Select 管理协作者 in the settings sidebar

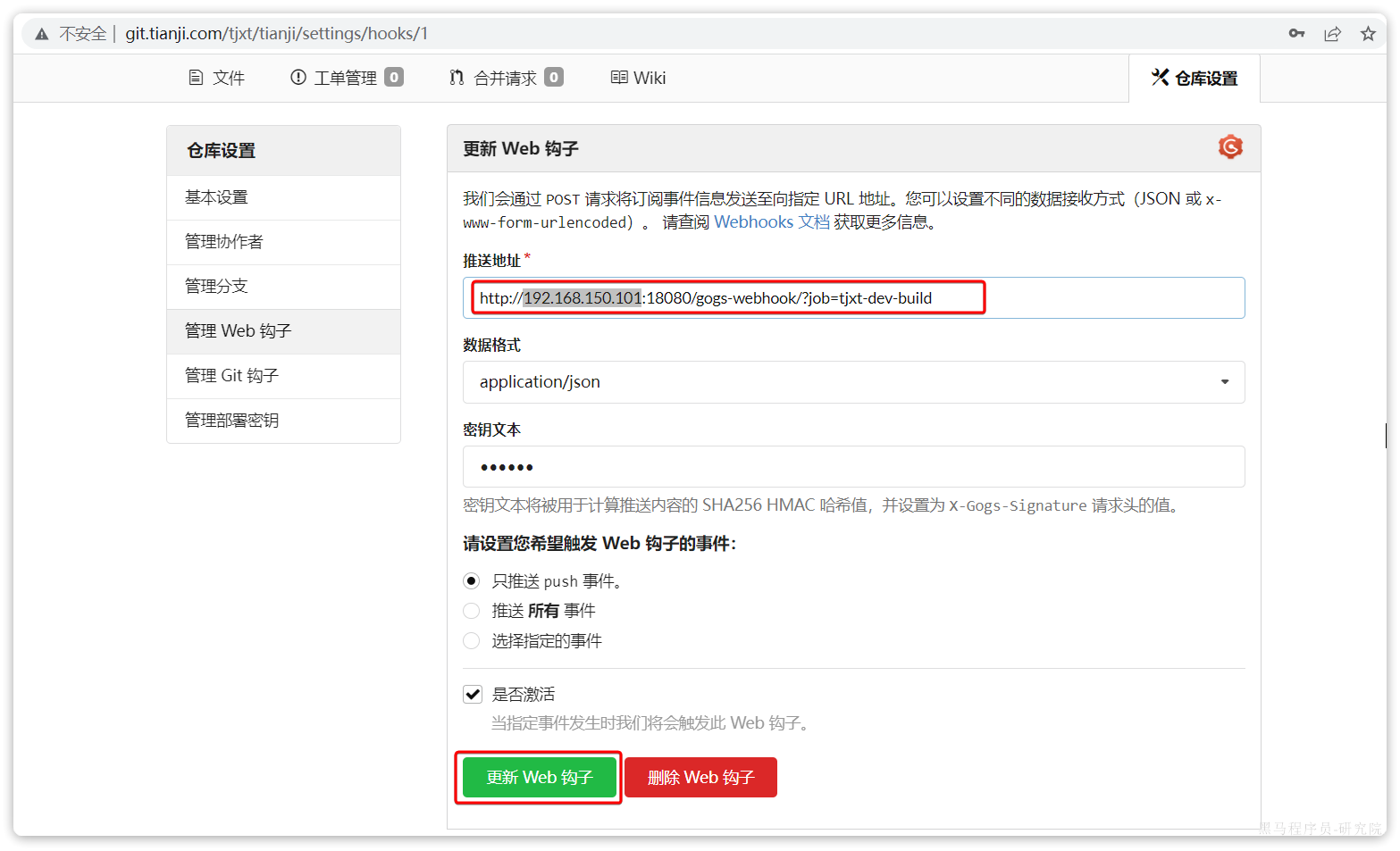tap(283, 242)
